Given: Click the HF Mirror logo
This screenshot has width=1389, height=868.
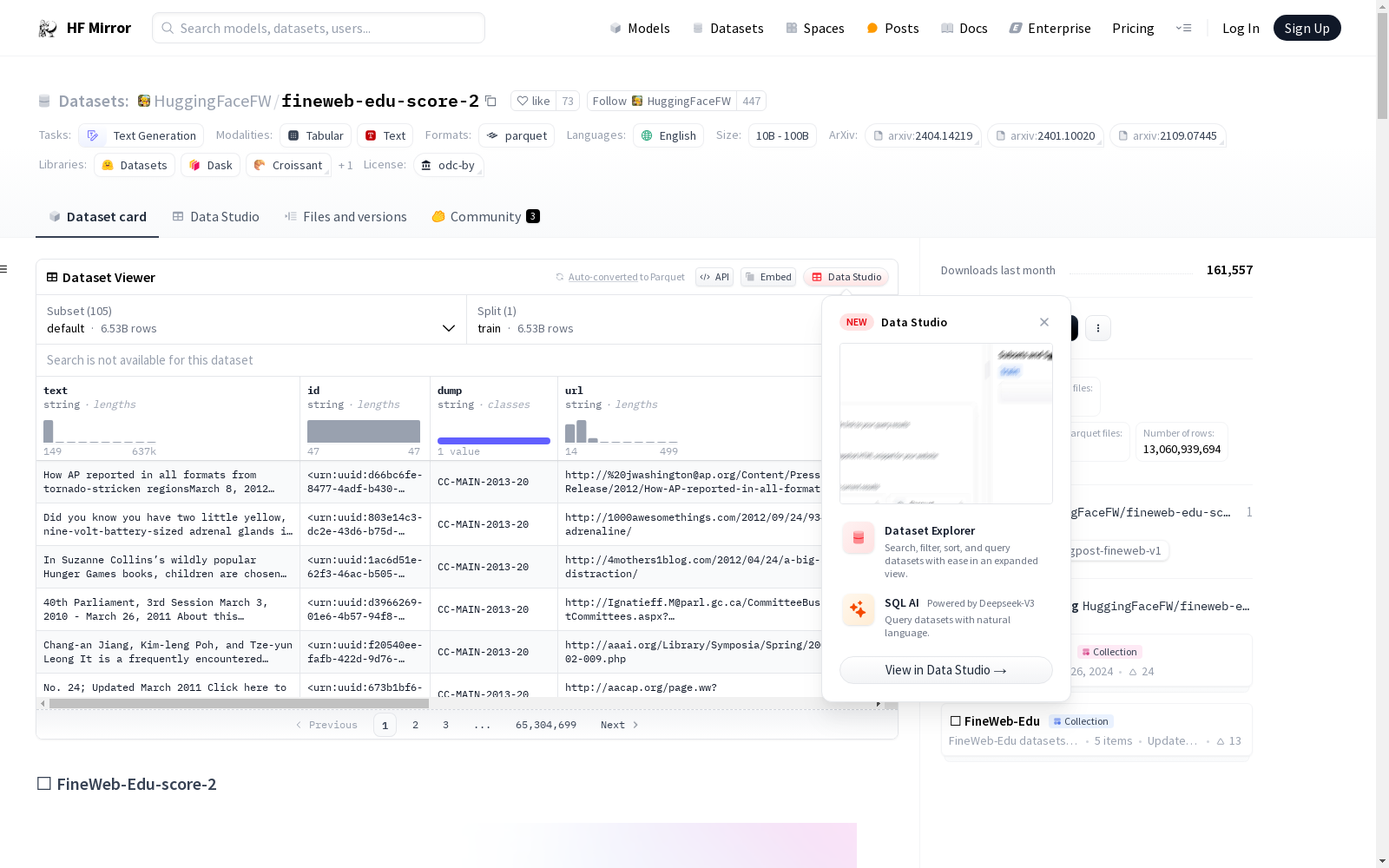Looking at the screenshot, I should click(84, 28).
